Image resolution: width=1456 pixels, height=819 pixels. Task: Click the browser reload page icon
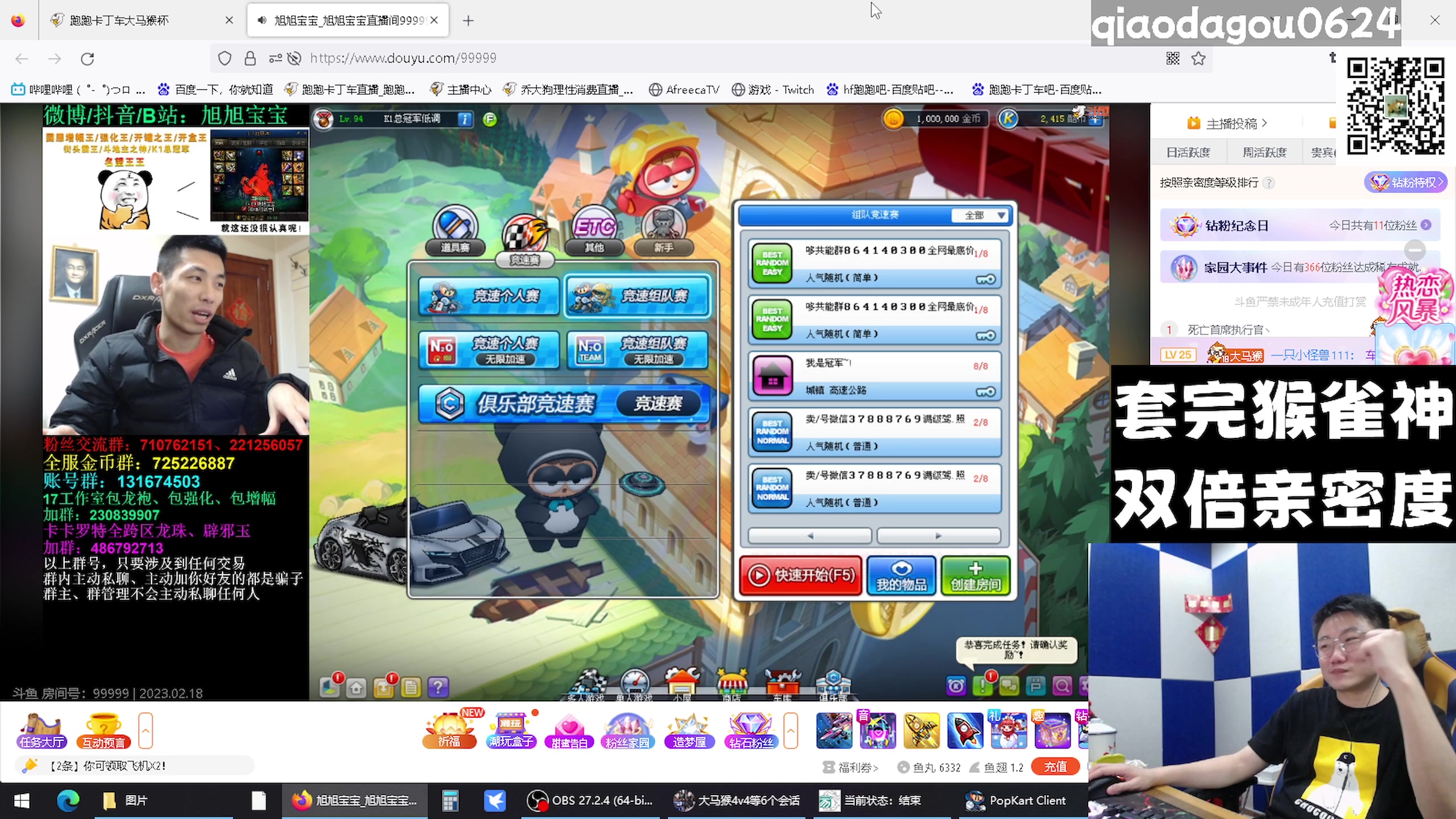[x=87, y=59]
